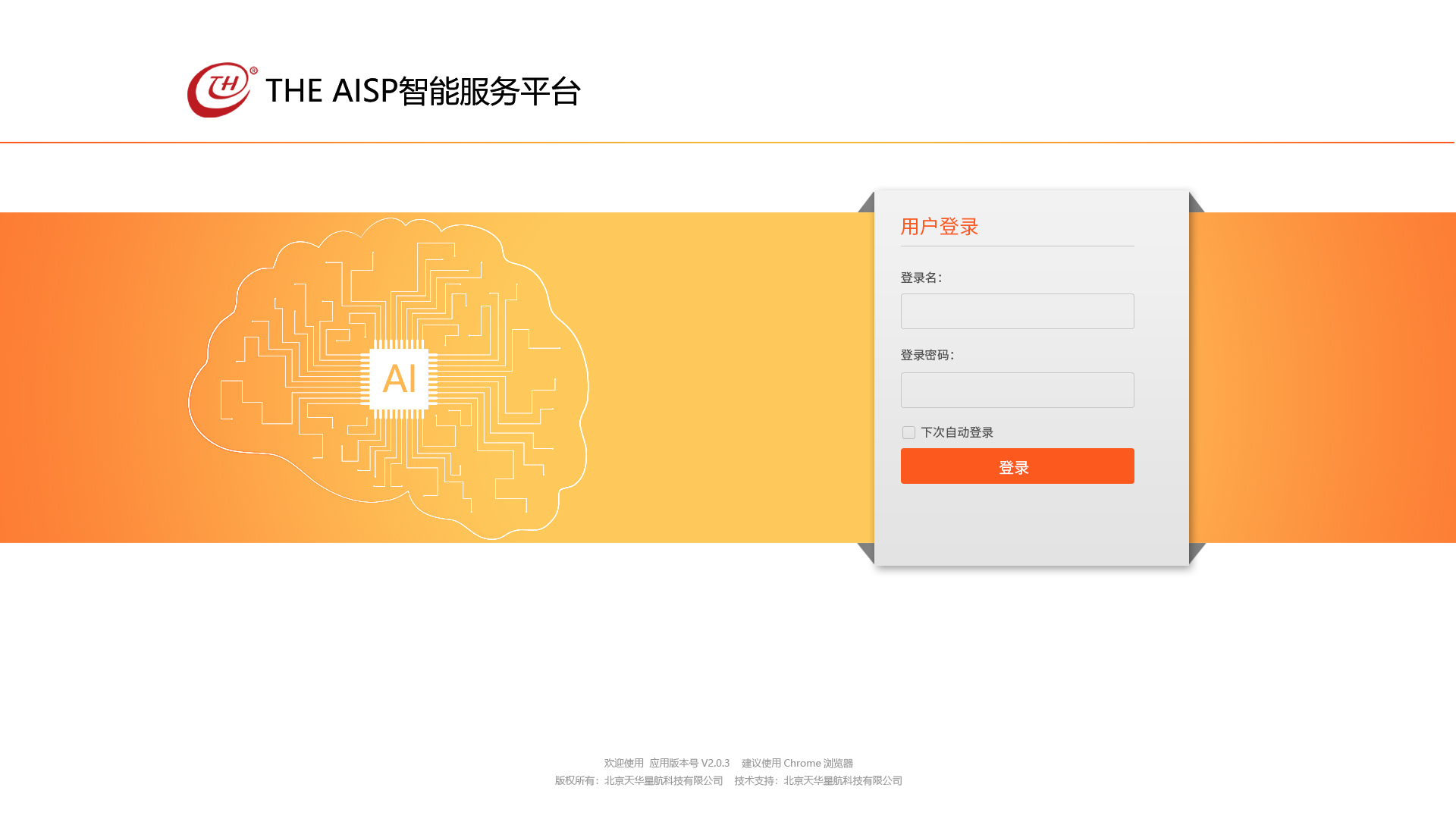The height and width of the screenshot is (819, 1456).
Task: Click the 登录名 field label
Action: pos(921,278)
